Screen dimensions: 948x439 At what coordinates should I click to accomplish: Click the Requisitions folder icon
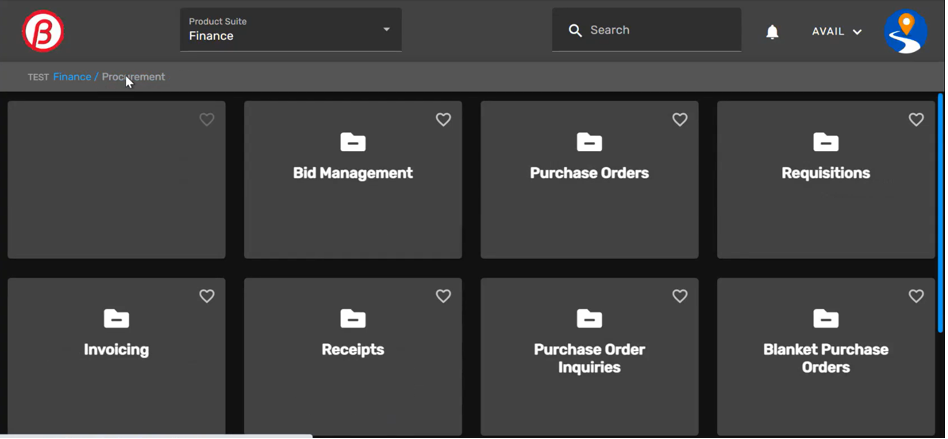point(826,142)
